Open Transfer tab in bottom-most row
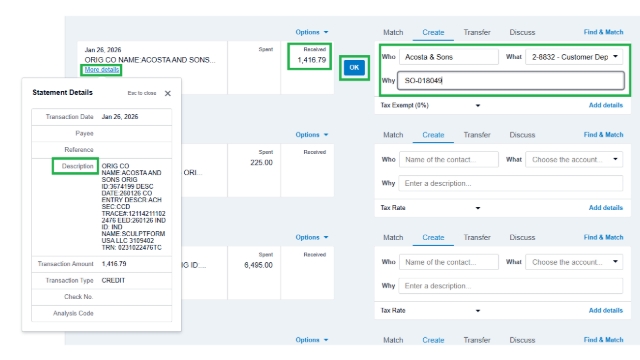The width and height of the screenshot is (640, 360). [x=477, y=340]
